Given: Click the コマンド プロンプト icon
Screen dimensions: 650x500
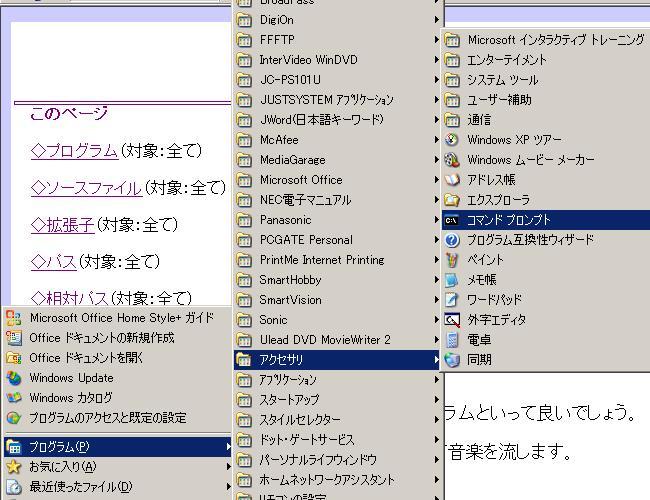Looking at the screenshot, I should point(452,220).
